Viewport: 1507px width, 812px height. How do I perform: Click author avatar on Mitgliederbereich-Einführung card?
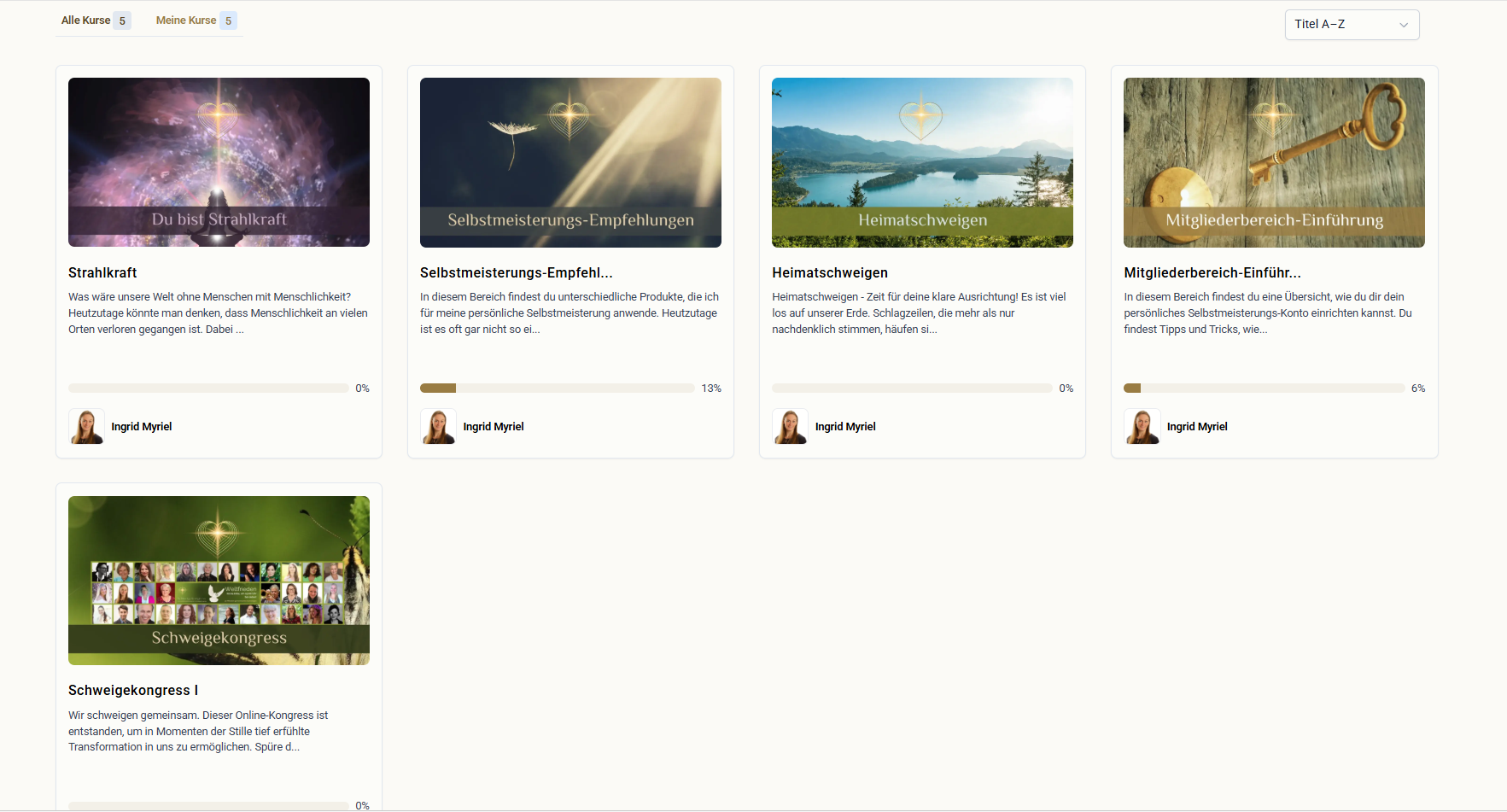1142,426
